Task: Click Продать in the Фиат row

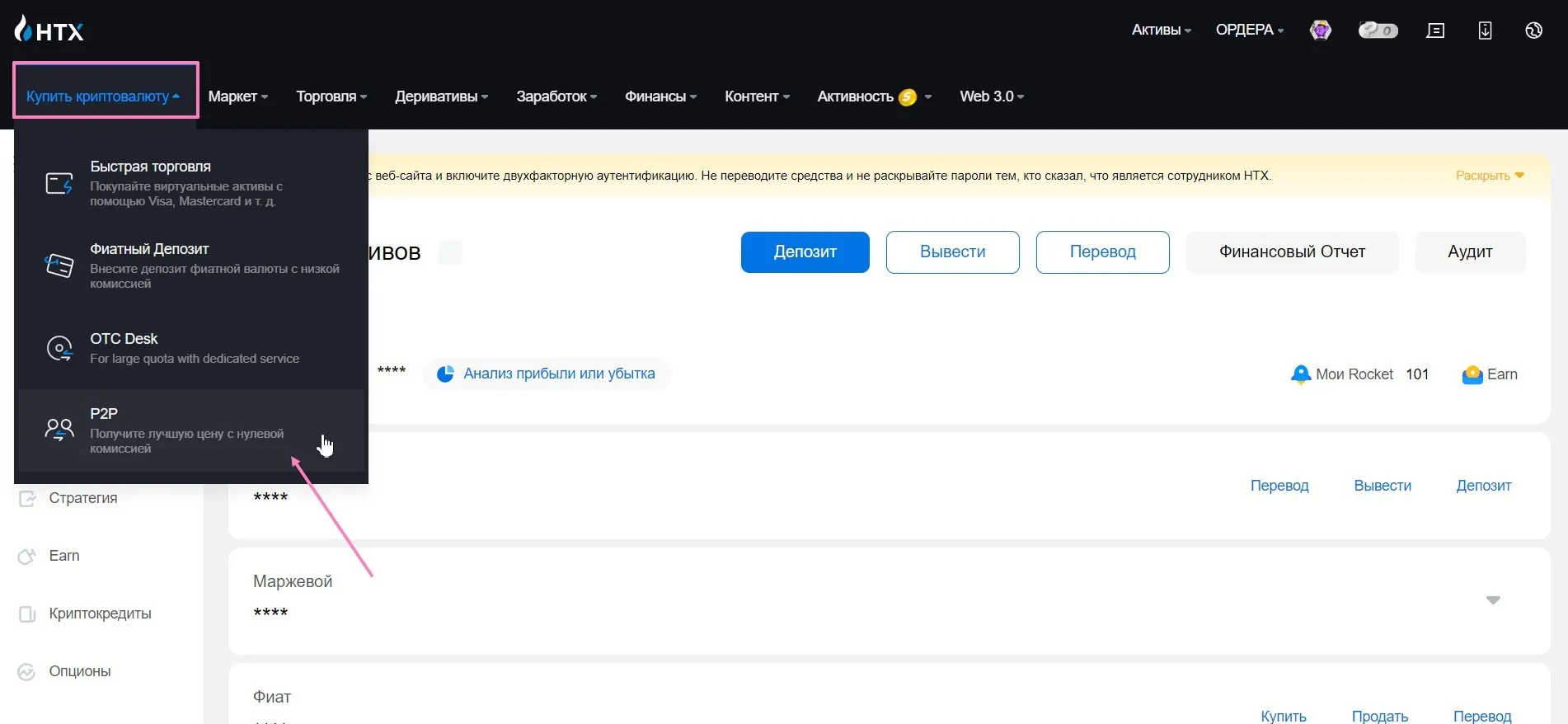Action: (x=1380, y=716)
